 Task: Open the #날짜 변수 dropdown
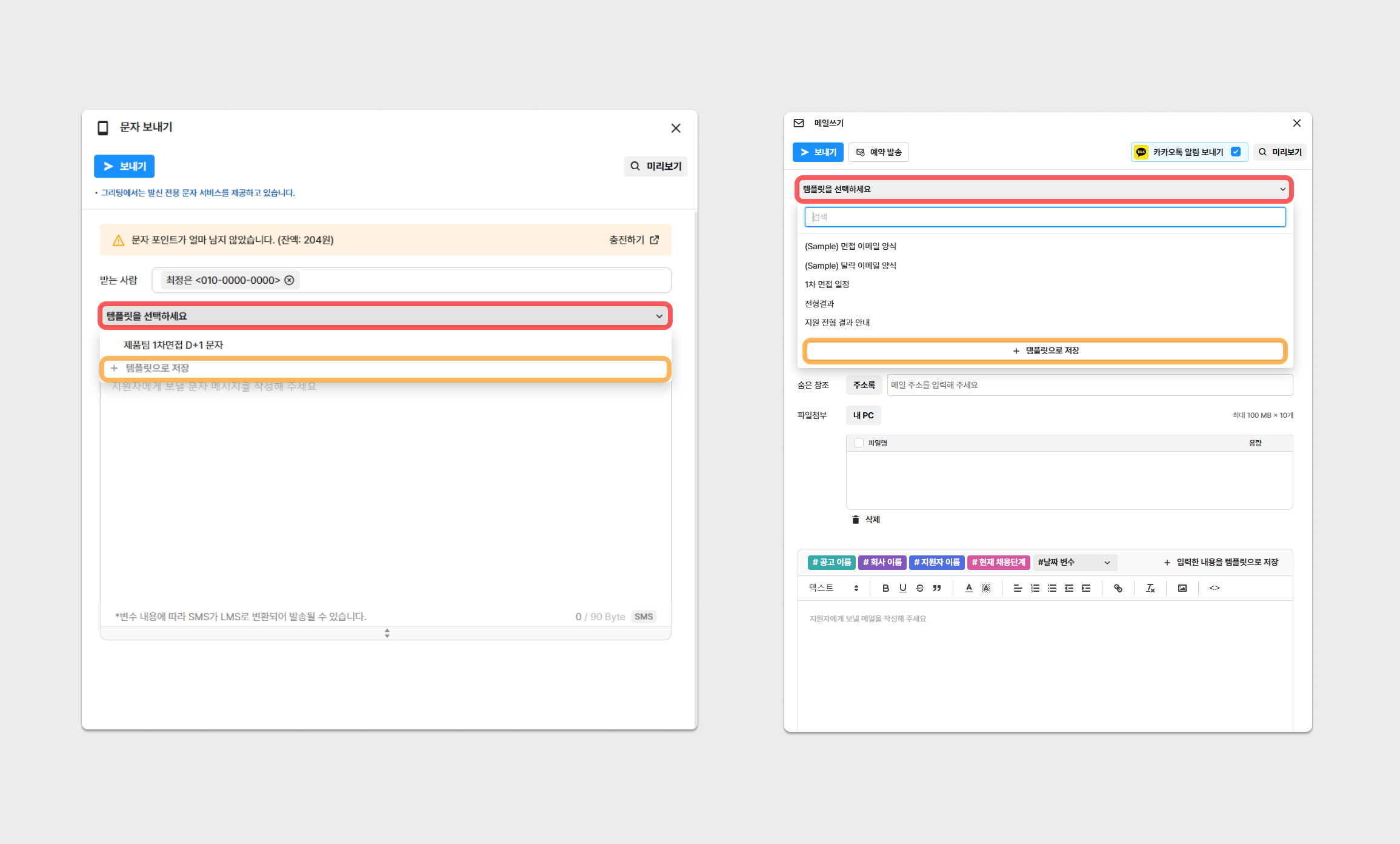click(x=1073, y=563)
